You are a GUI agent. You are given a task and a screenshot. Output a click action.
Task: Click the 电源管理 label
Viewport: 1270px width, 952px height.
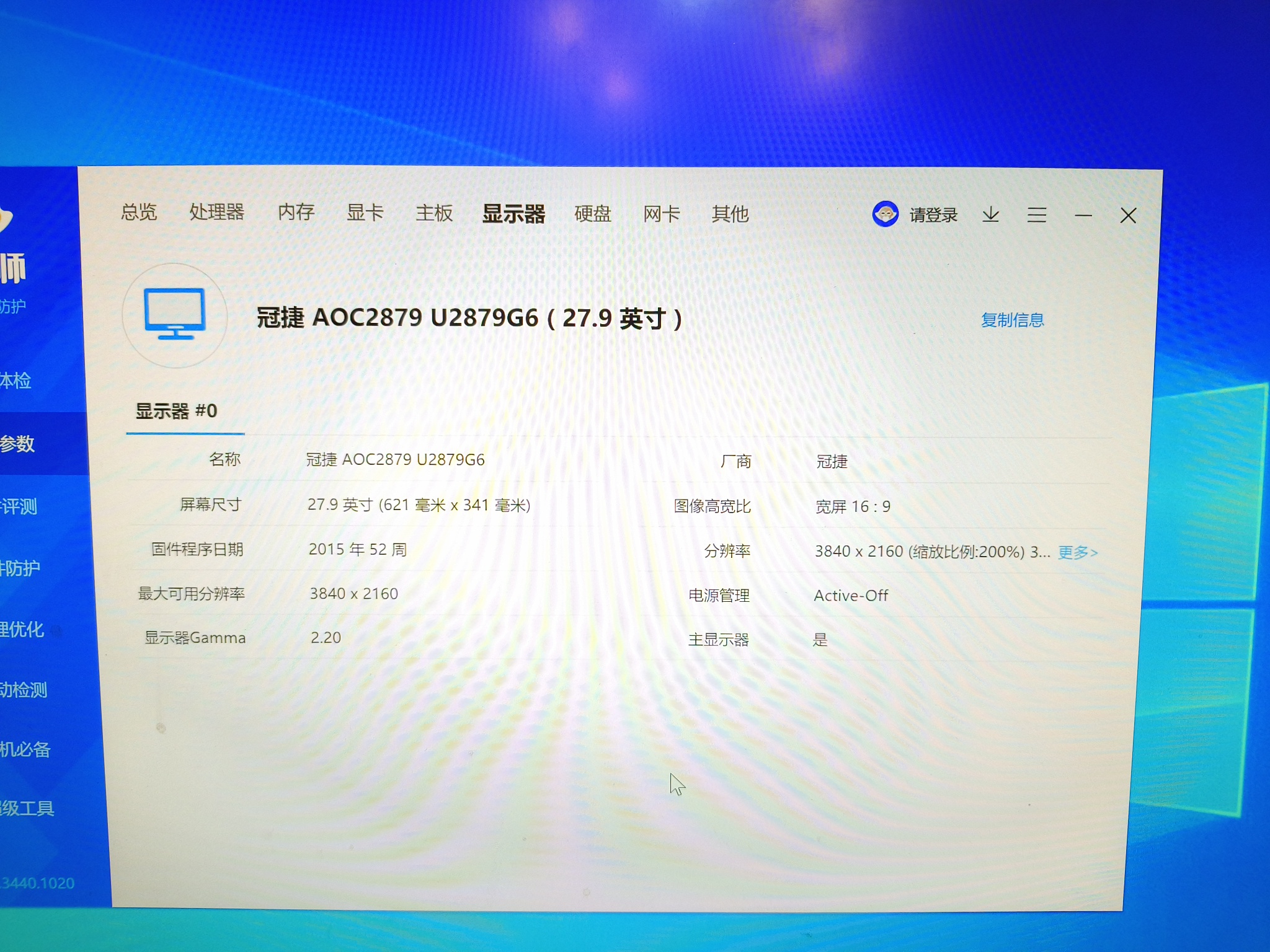[x=719, y=596]
